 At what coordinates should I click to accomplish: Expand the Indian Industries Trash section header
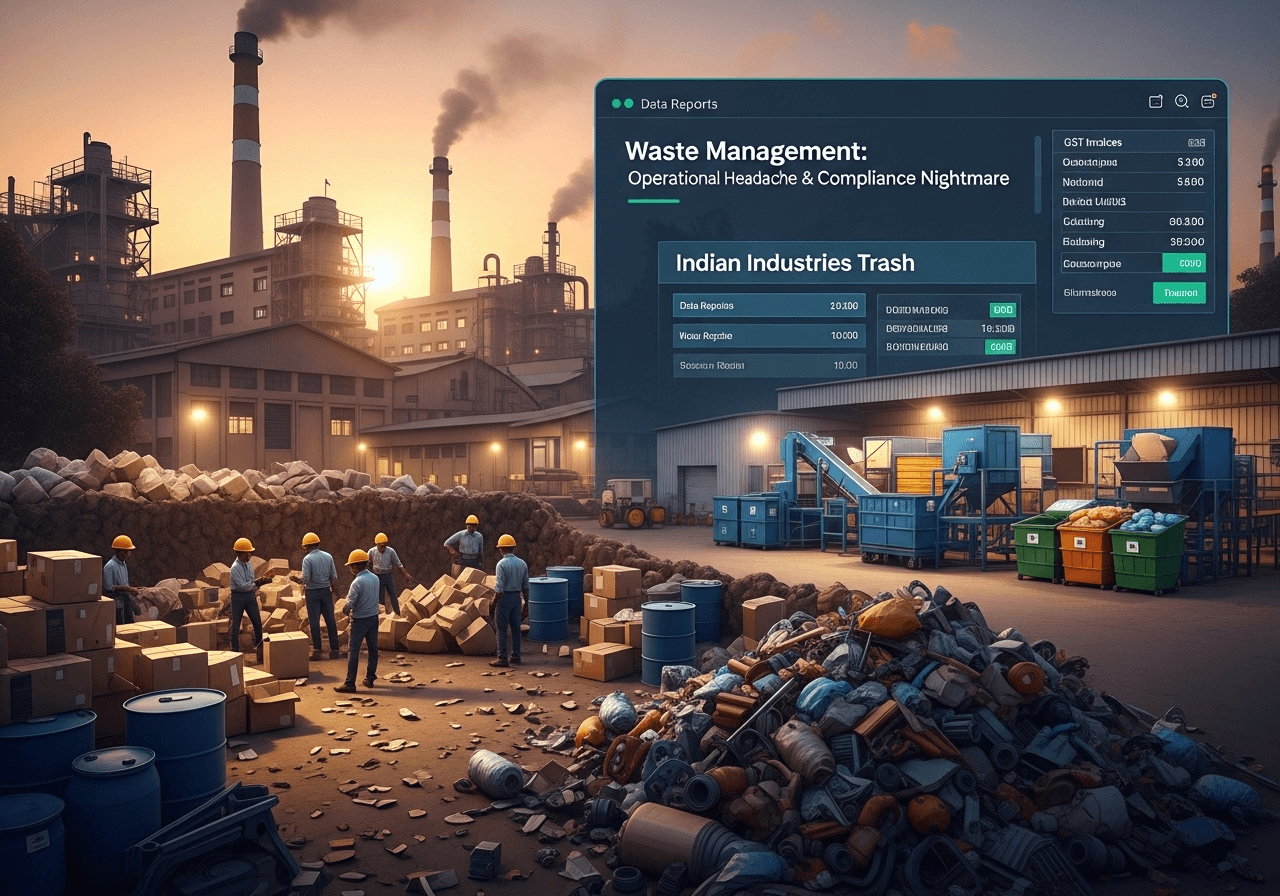[x=846, y=263]
